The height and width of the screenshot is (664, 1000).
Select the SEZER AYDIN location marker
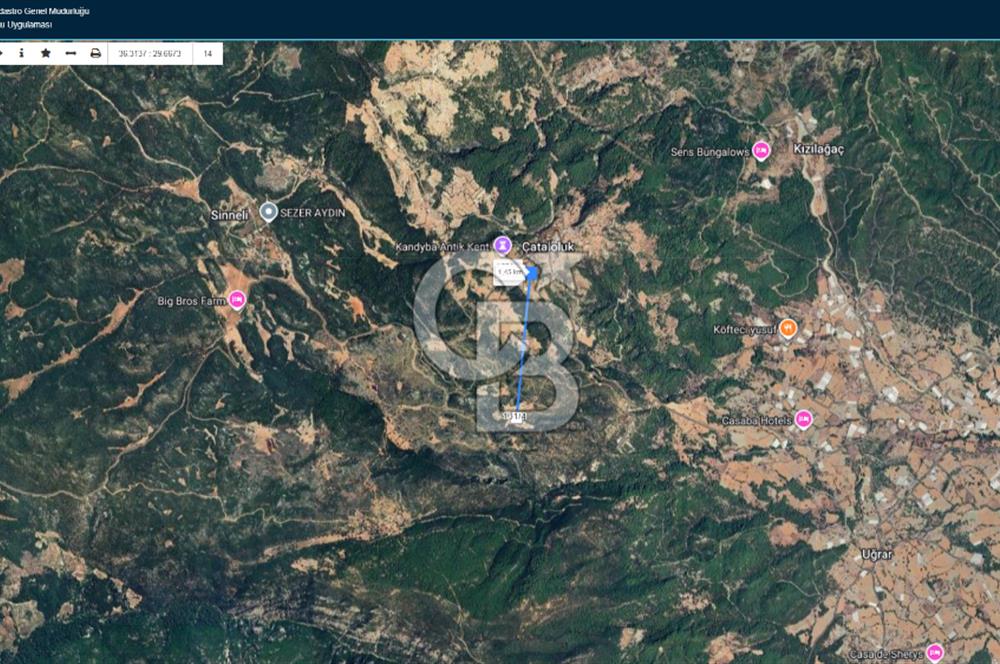268,211
